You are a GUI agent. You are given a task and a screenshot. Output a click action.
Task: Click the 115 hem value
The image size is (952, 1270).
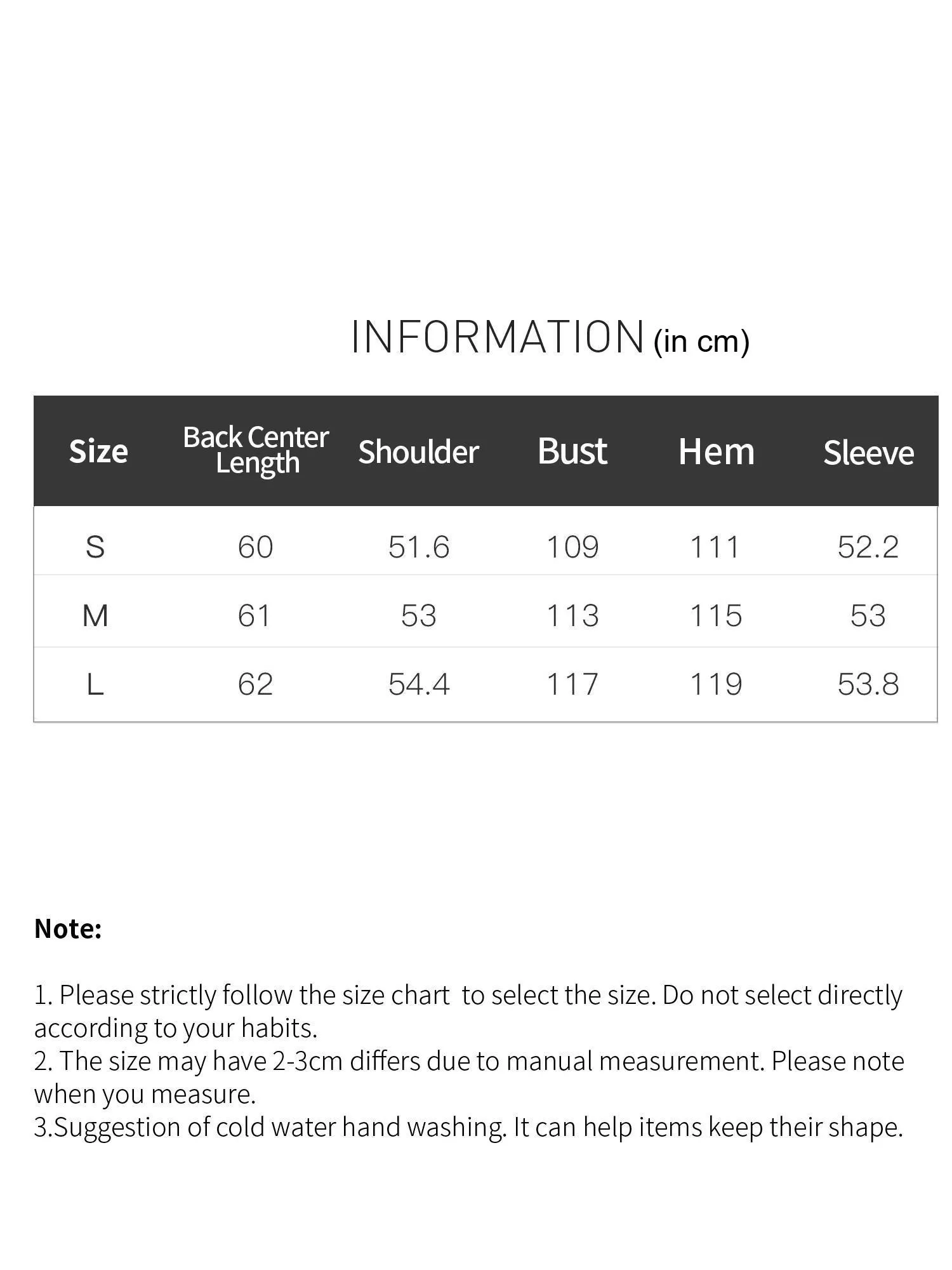[716, 615]
